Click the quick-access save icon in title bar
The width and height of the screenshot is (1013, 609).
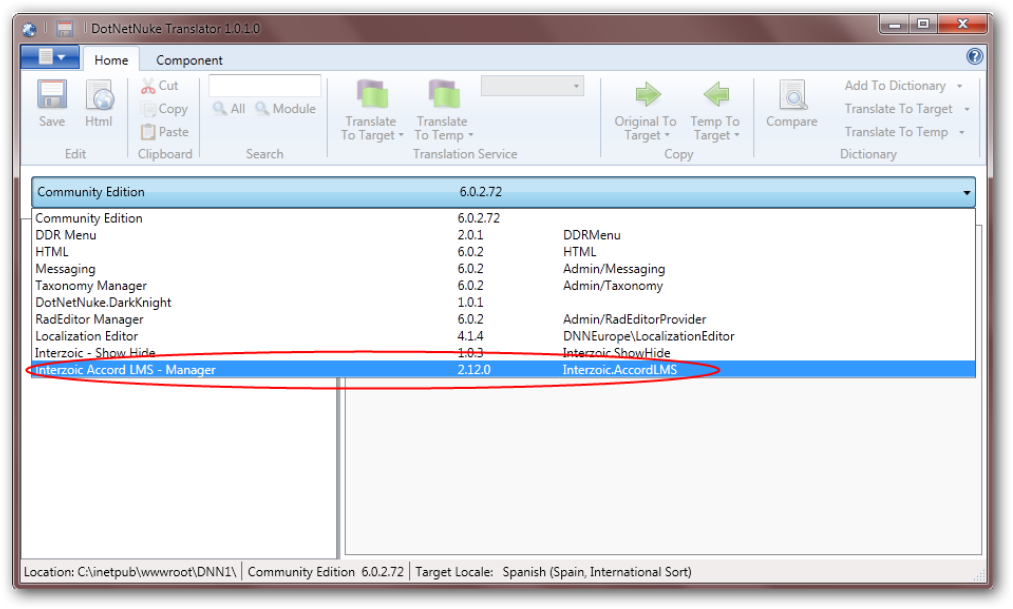[x=65, y=28]
